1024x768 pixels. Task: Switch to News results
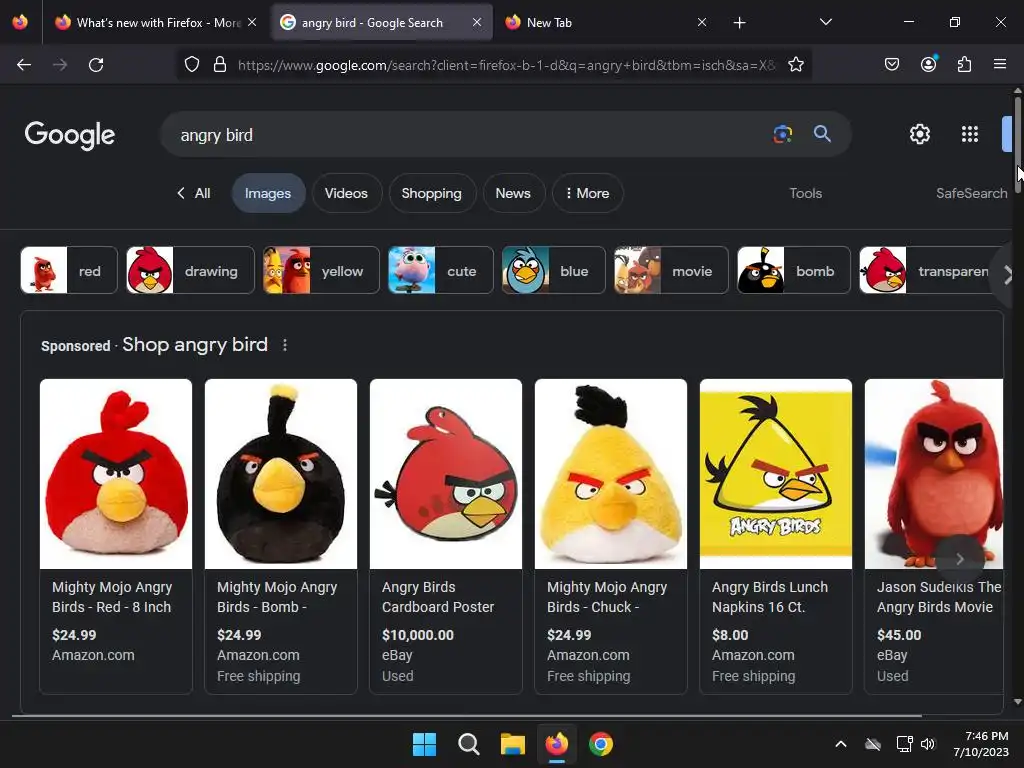pos(513,193)
